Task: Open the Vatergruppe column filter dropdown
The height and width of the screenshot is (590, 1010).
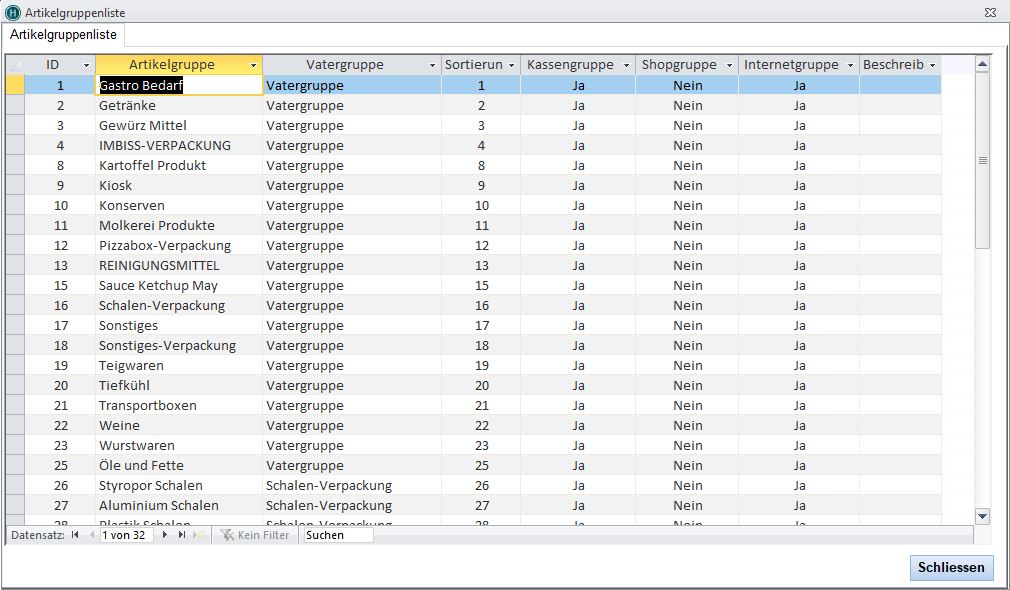Action: [x=432, y=65]
